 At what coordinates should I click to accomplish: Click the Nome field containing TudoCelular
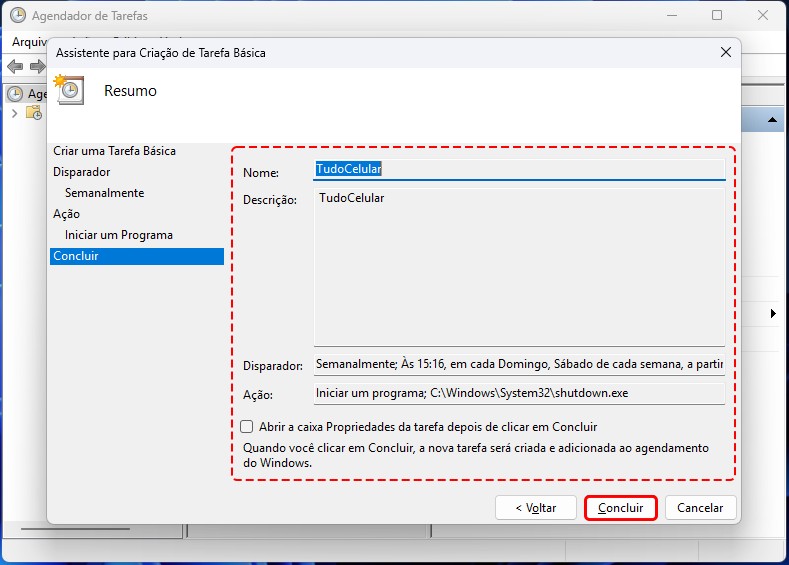(519, 170)
